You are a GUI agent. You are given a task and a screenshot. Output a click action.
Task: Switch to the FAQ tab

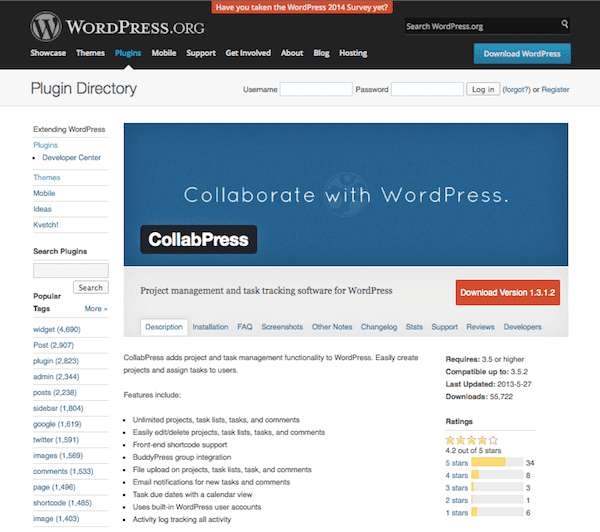(x=245, y=327)
